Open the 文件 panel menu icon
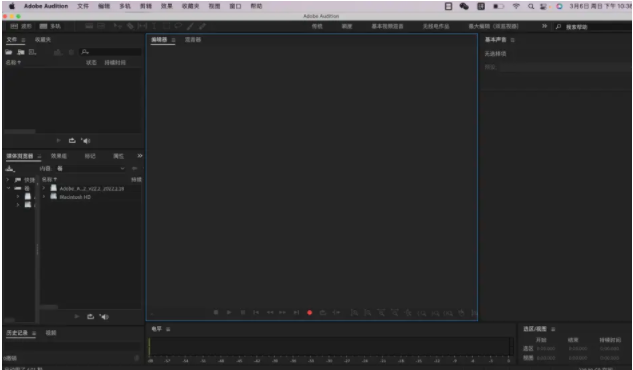 [x=23, y=40]
